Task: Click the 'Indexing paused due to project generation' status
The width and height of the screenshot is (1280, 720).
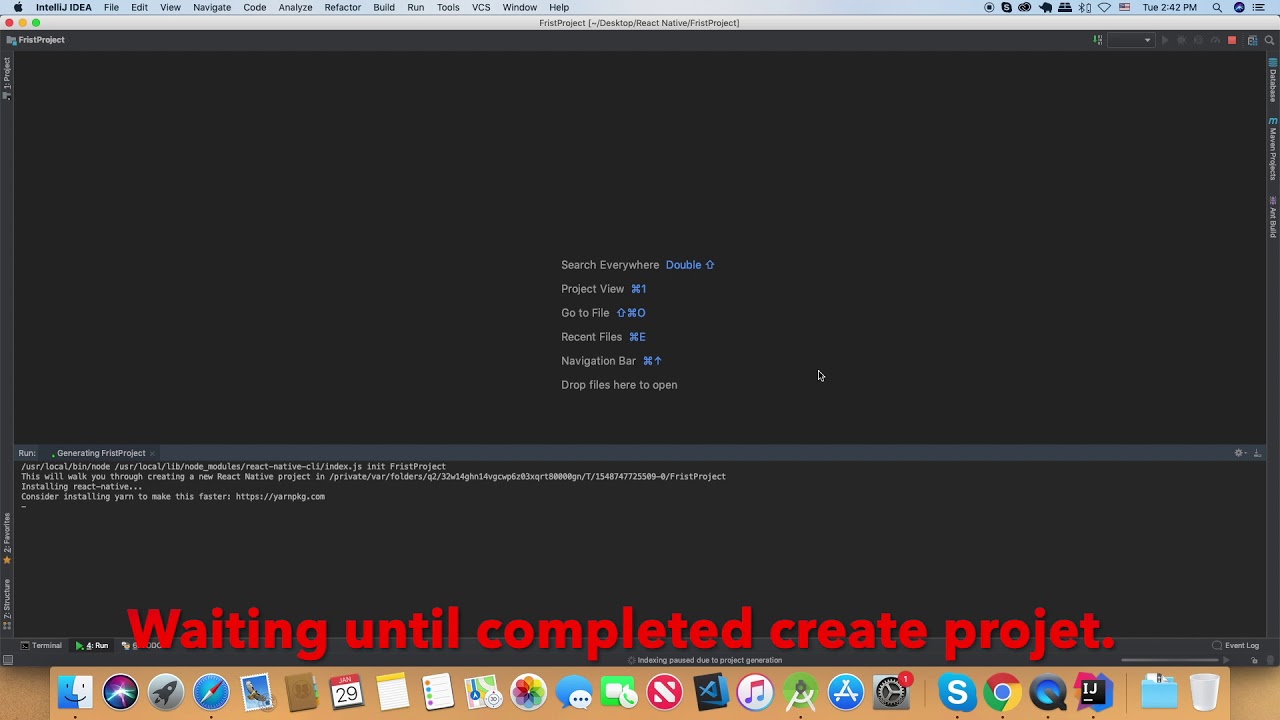Action: [709, 660]
